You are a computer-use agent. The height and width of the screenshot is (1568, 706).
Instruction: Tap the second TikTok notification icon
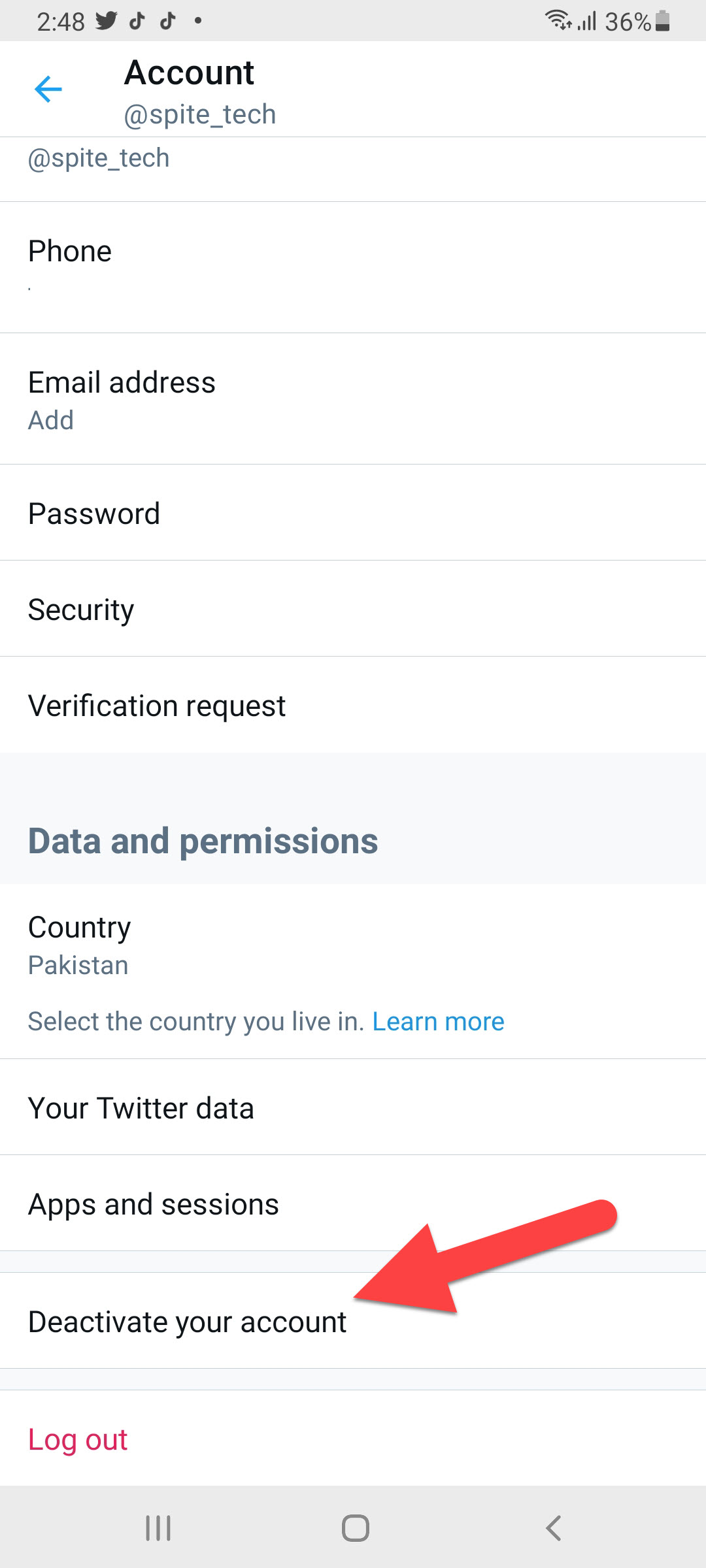coord(168,21)
